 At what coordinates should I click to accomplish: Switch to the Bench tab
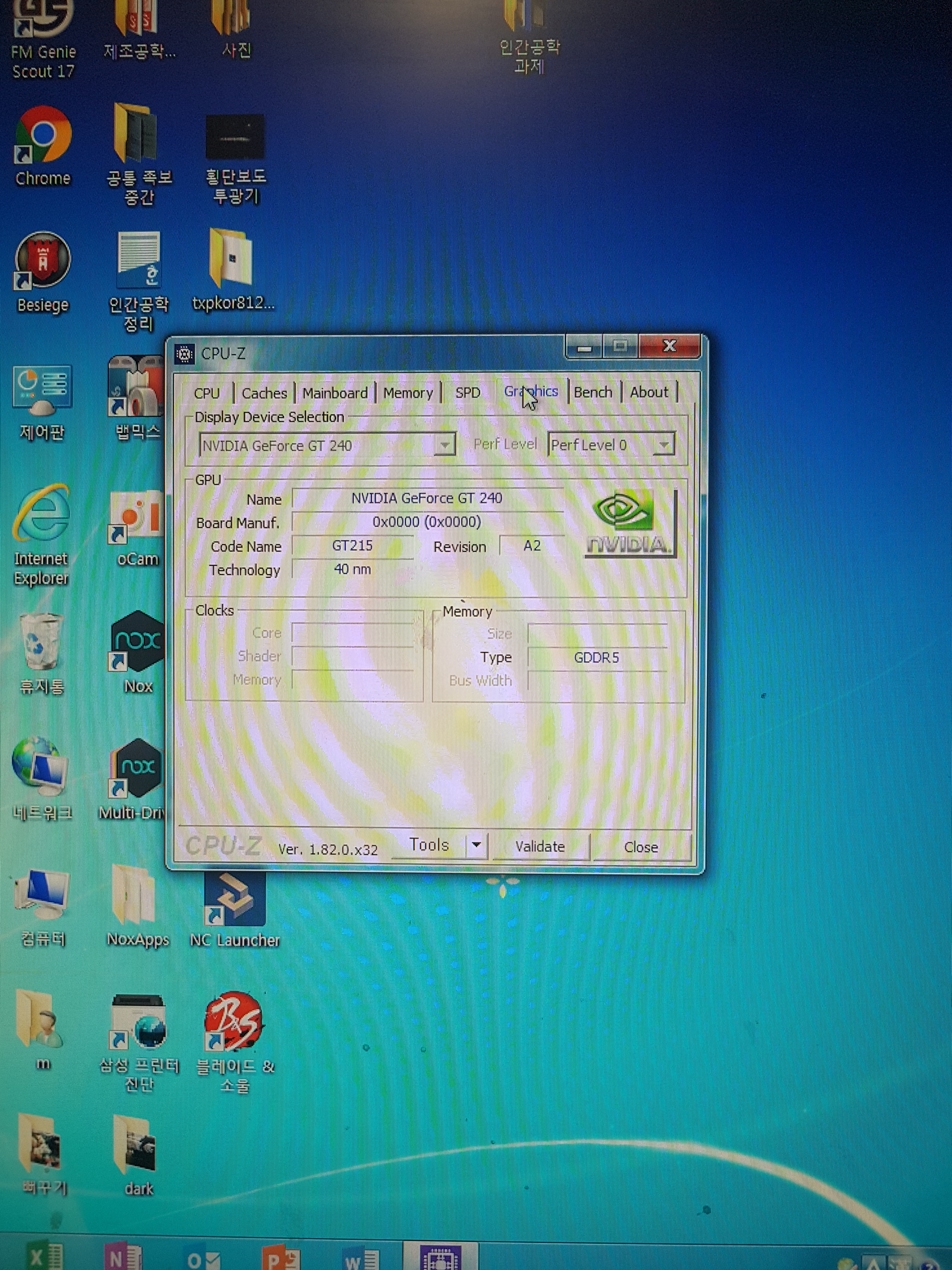[x=593, y=392]
